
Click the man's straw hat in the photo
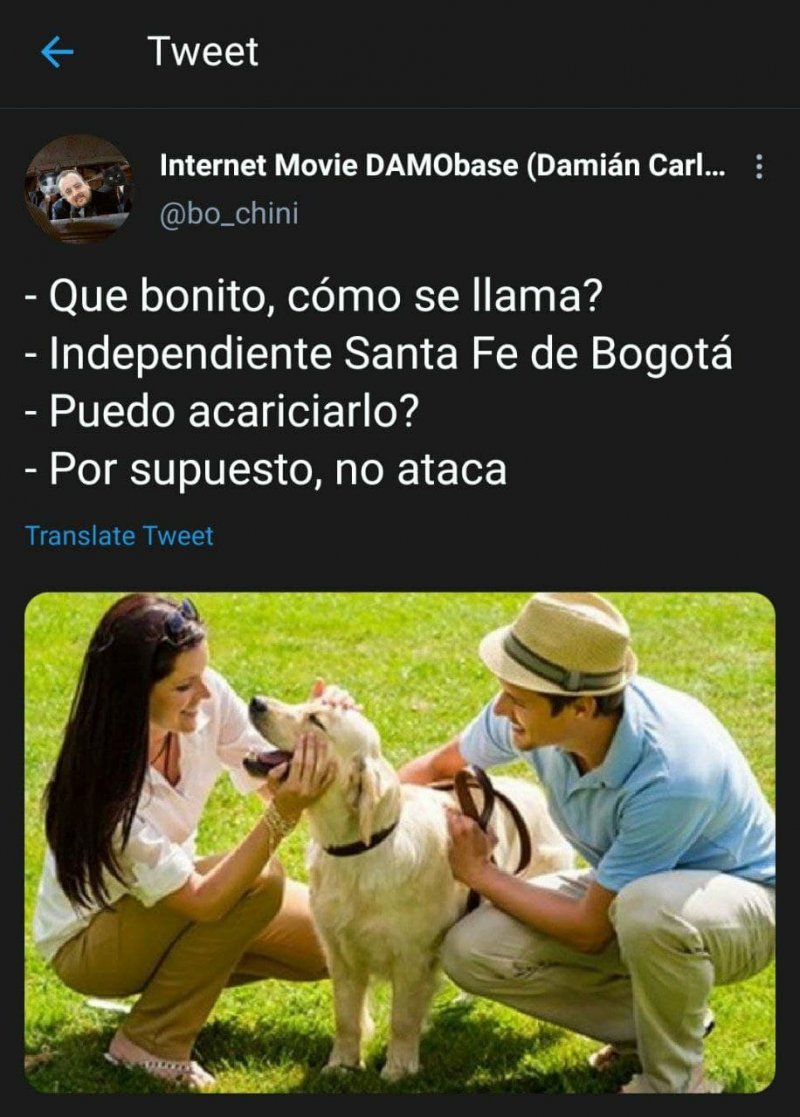(x=559, y=643)
